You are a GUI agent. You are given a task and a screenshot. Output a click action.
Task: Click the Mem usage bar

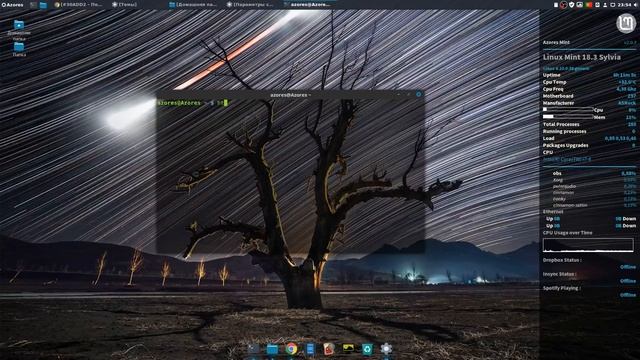(568, 117)
